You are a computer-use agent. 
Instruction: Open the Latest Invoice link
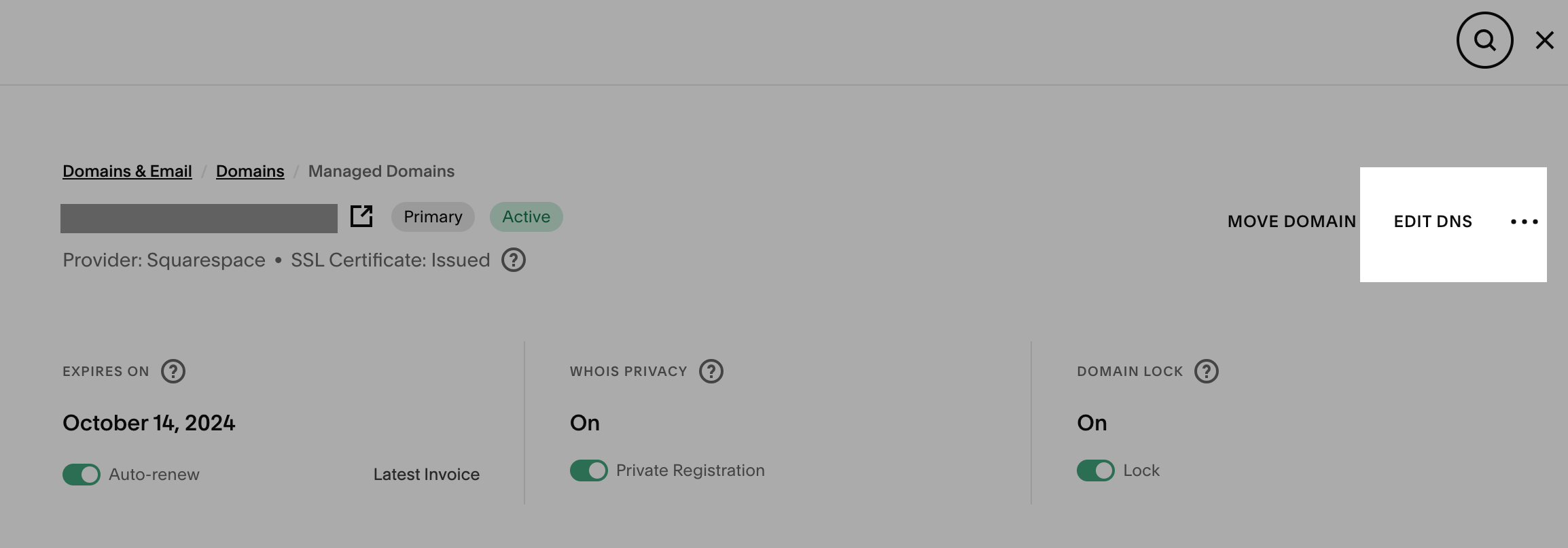click(426, 474)
